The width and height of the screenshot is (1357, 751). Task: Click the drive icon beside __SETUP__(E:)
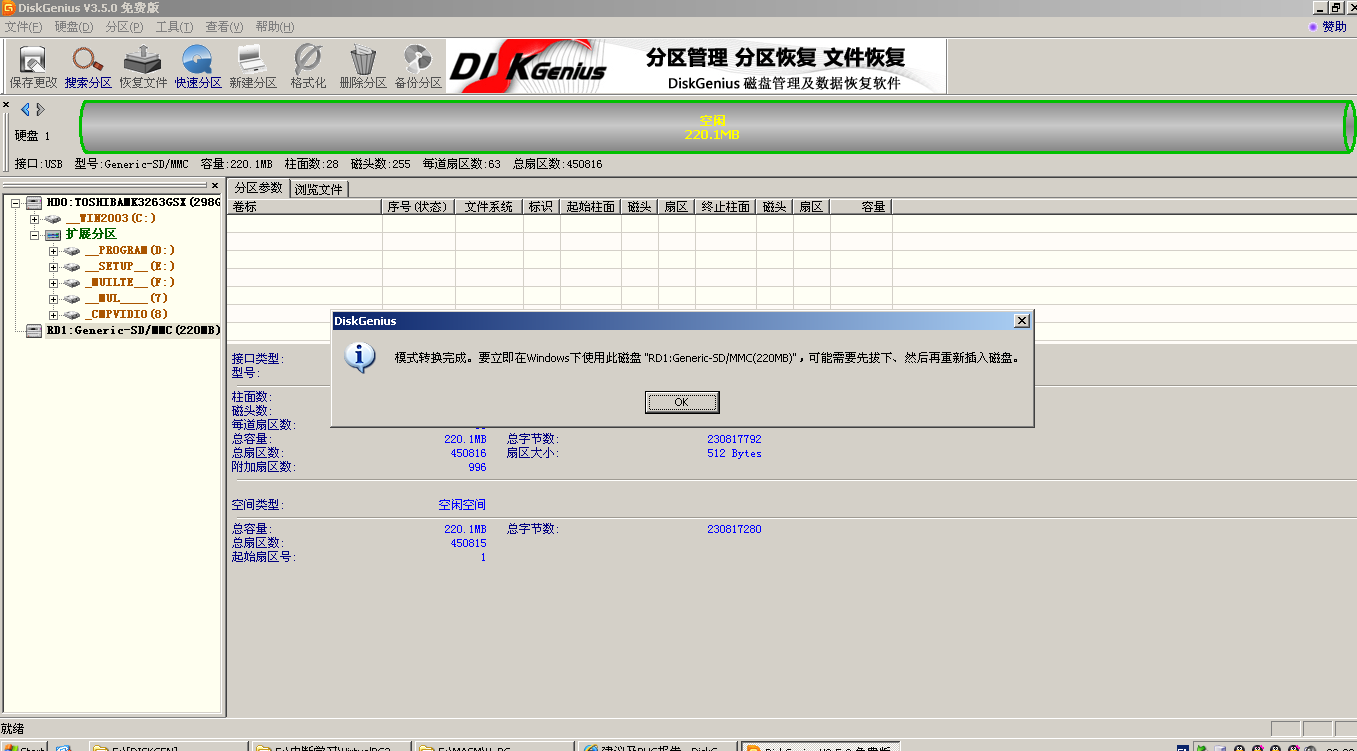(72, 266)
